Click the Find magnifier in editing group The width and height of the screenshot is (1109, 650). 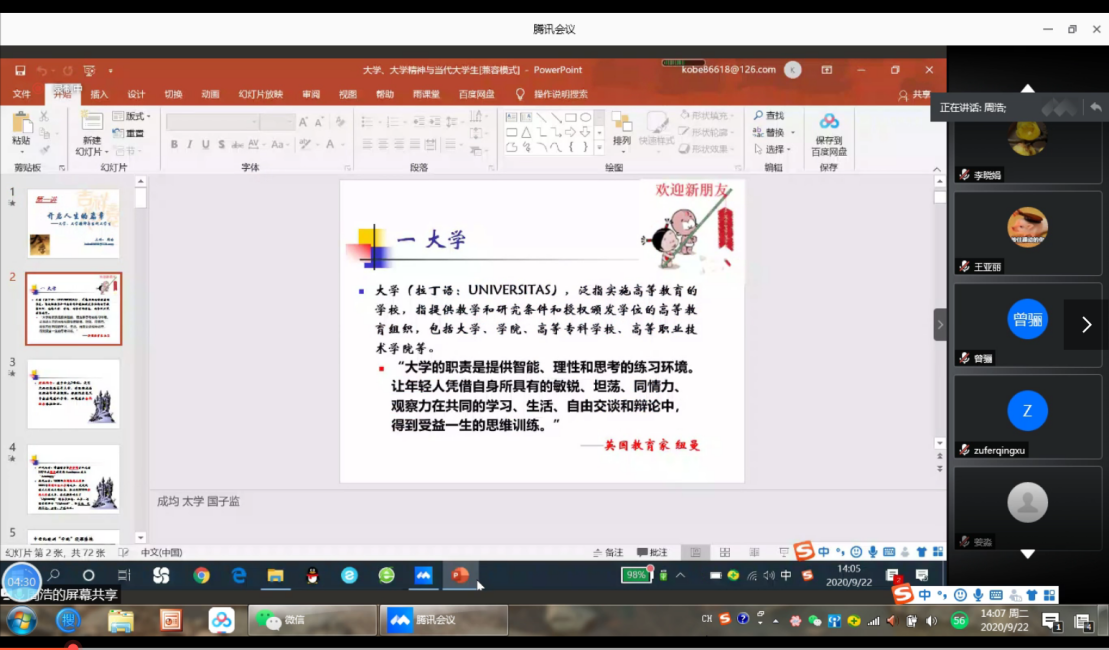(x=759, y=116)
